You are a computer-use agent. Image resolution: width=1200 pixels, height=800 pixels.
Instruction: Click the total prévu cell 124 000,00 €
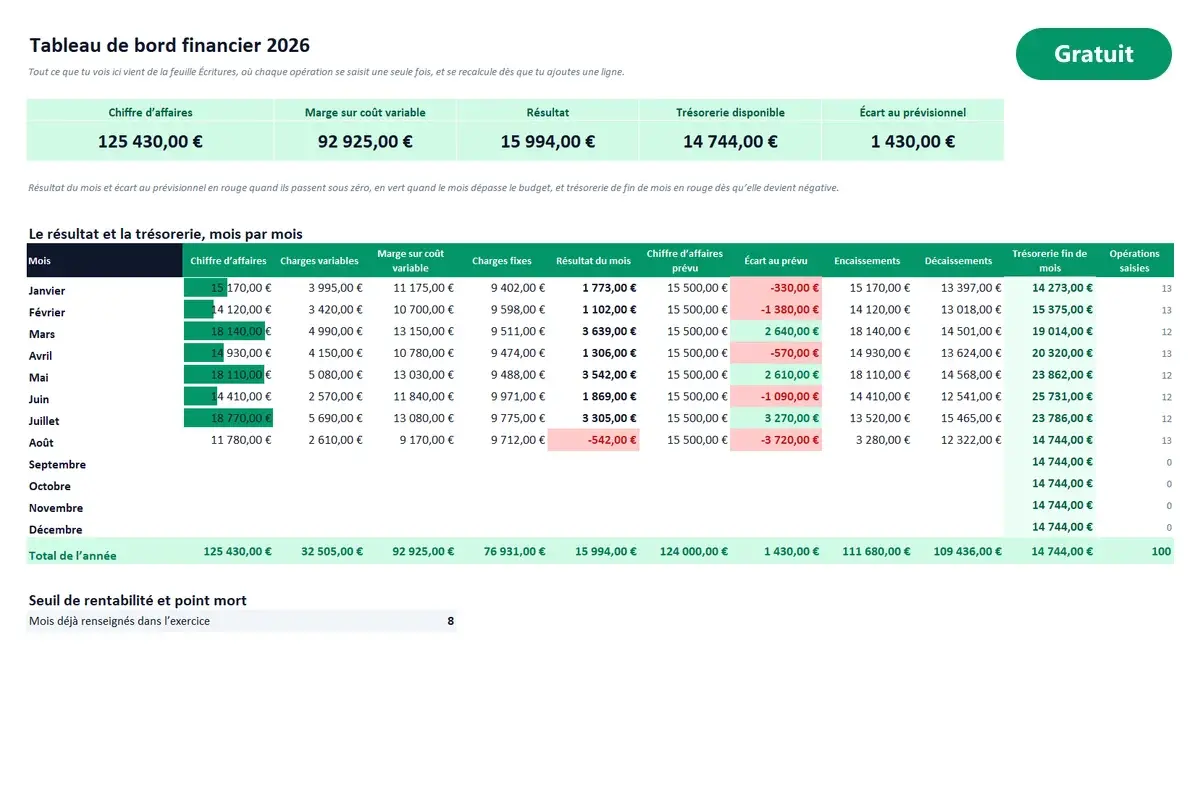[x=685, y=551]
